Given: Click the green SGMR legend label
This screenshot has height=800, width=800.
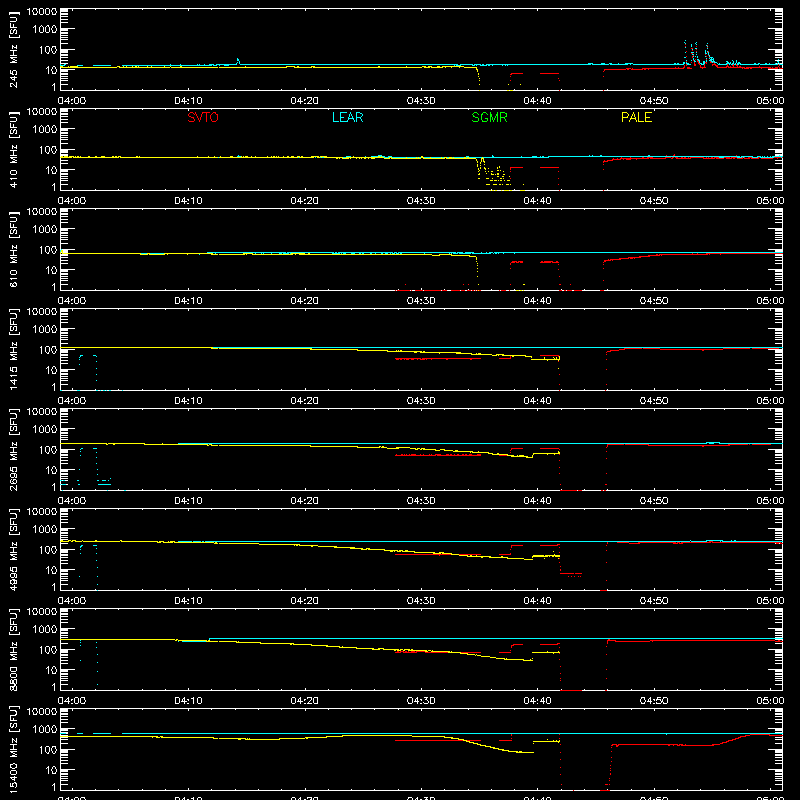Looking at the screenshot, I should pyautogui.click(x=489, y=117).
